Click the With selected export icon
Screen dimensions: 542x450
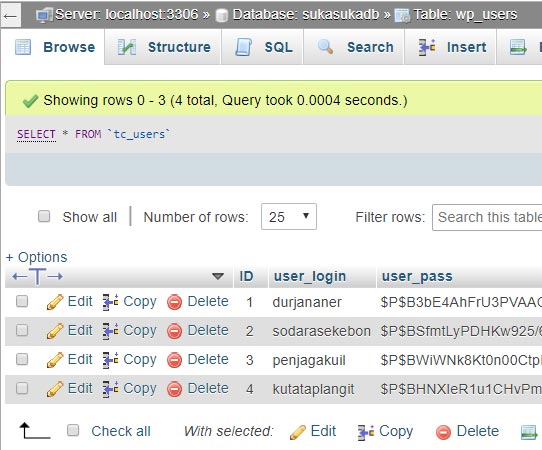[529, 432]
